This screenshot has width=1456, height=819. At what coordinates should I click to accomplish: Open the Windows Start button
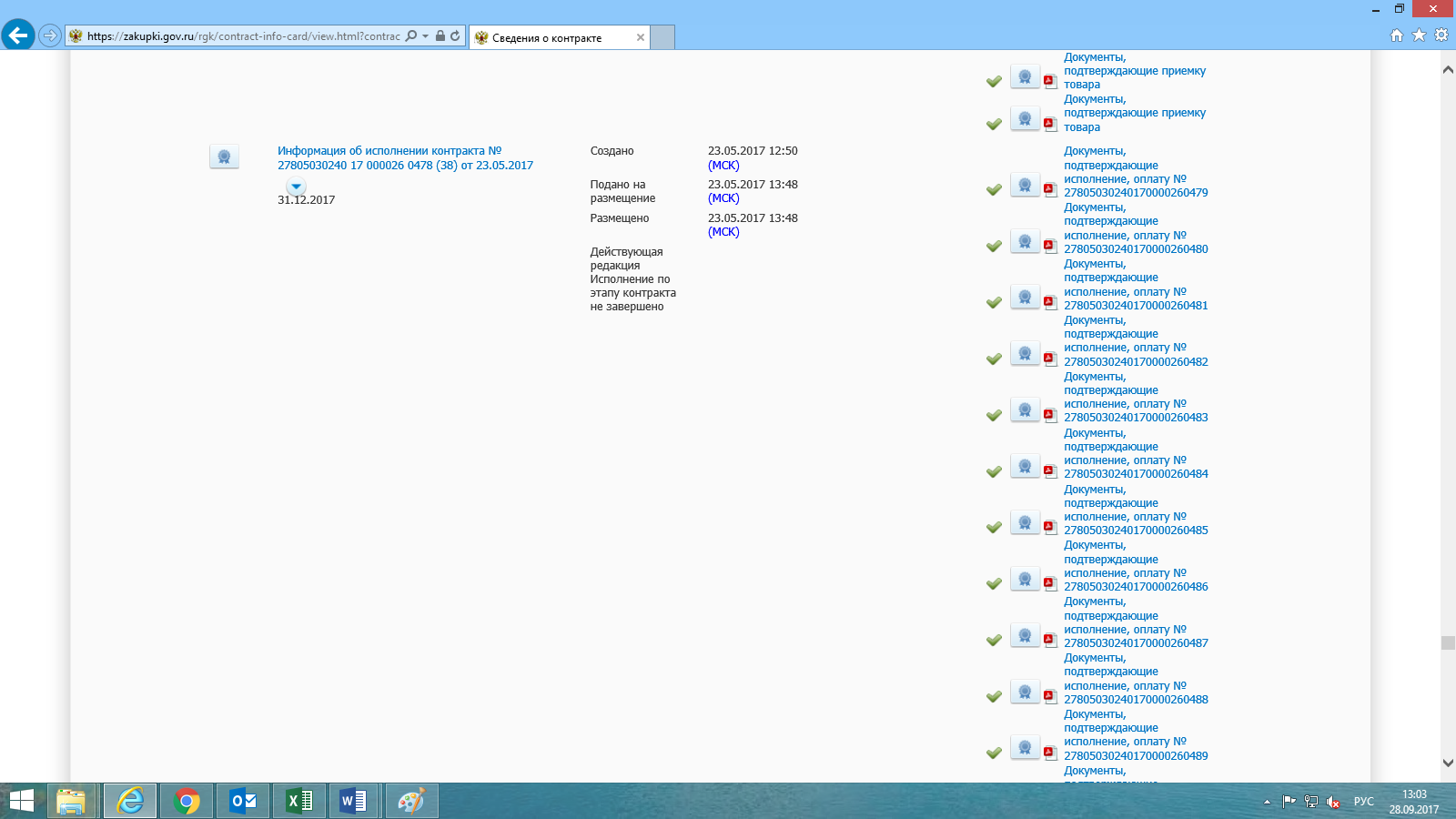[x=21, y=801]
